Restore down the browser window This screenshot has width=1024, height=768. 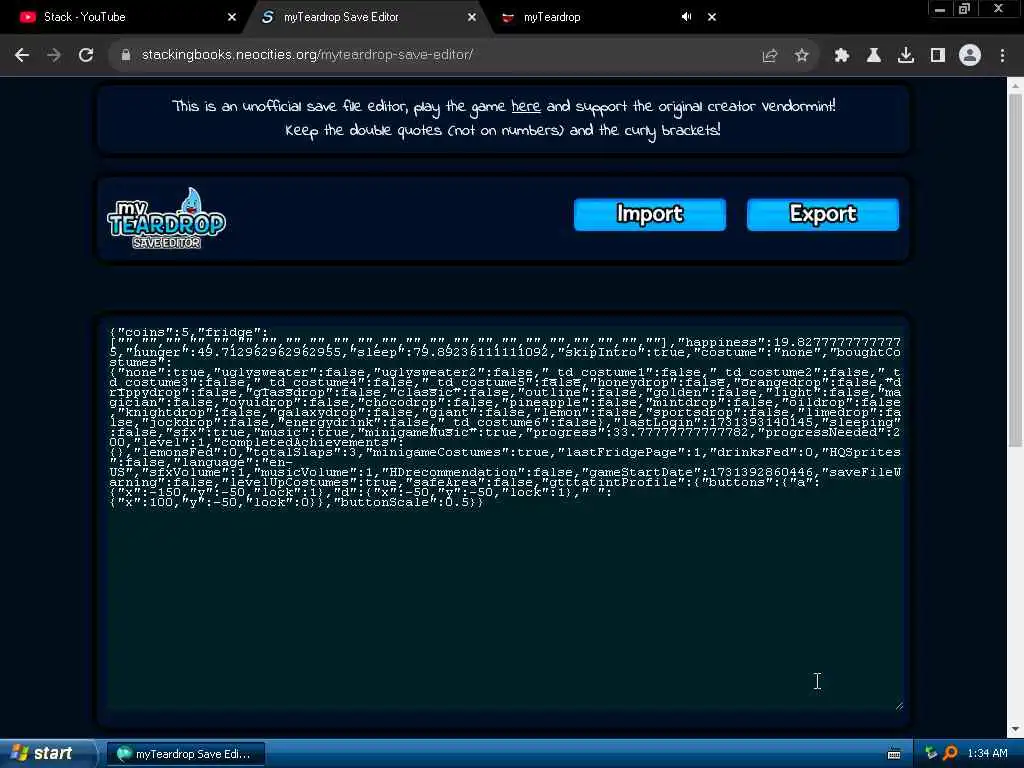[x=964, y=9]
